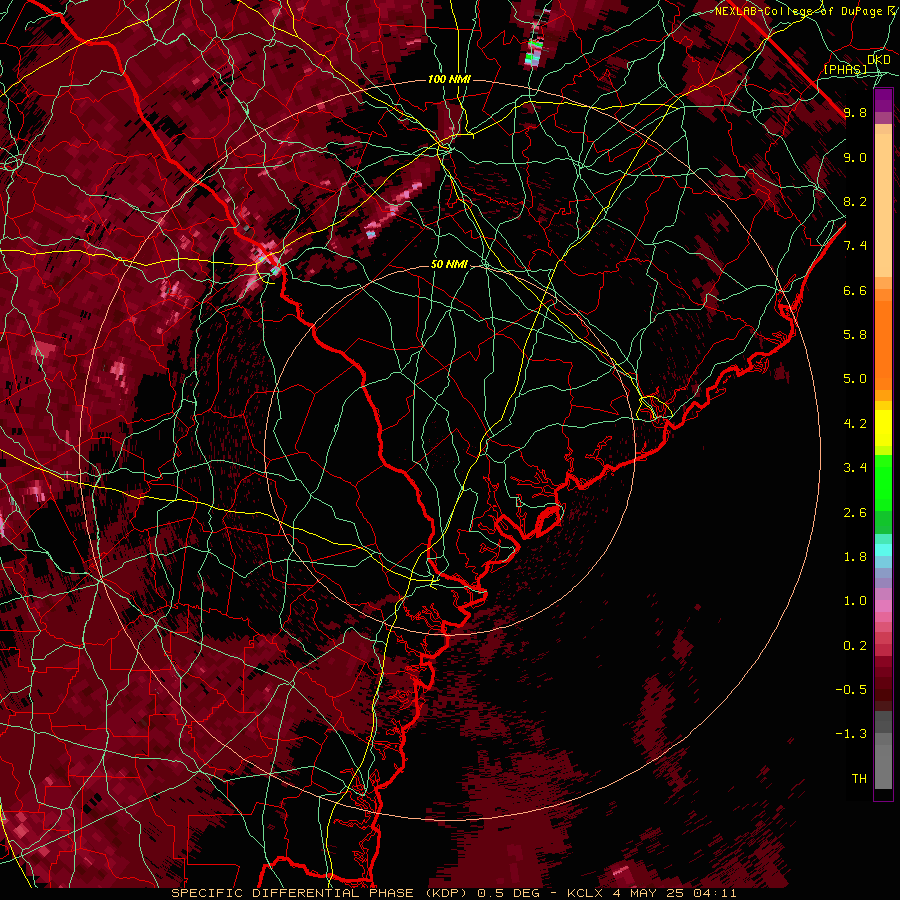Screen dimensions: 900x900
Task: Click the gray band near the scale bottom
Action: [883, 751]
